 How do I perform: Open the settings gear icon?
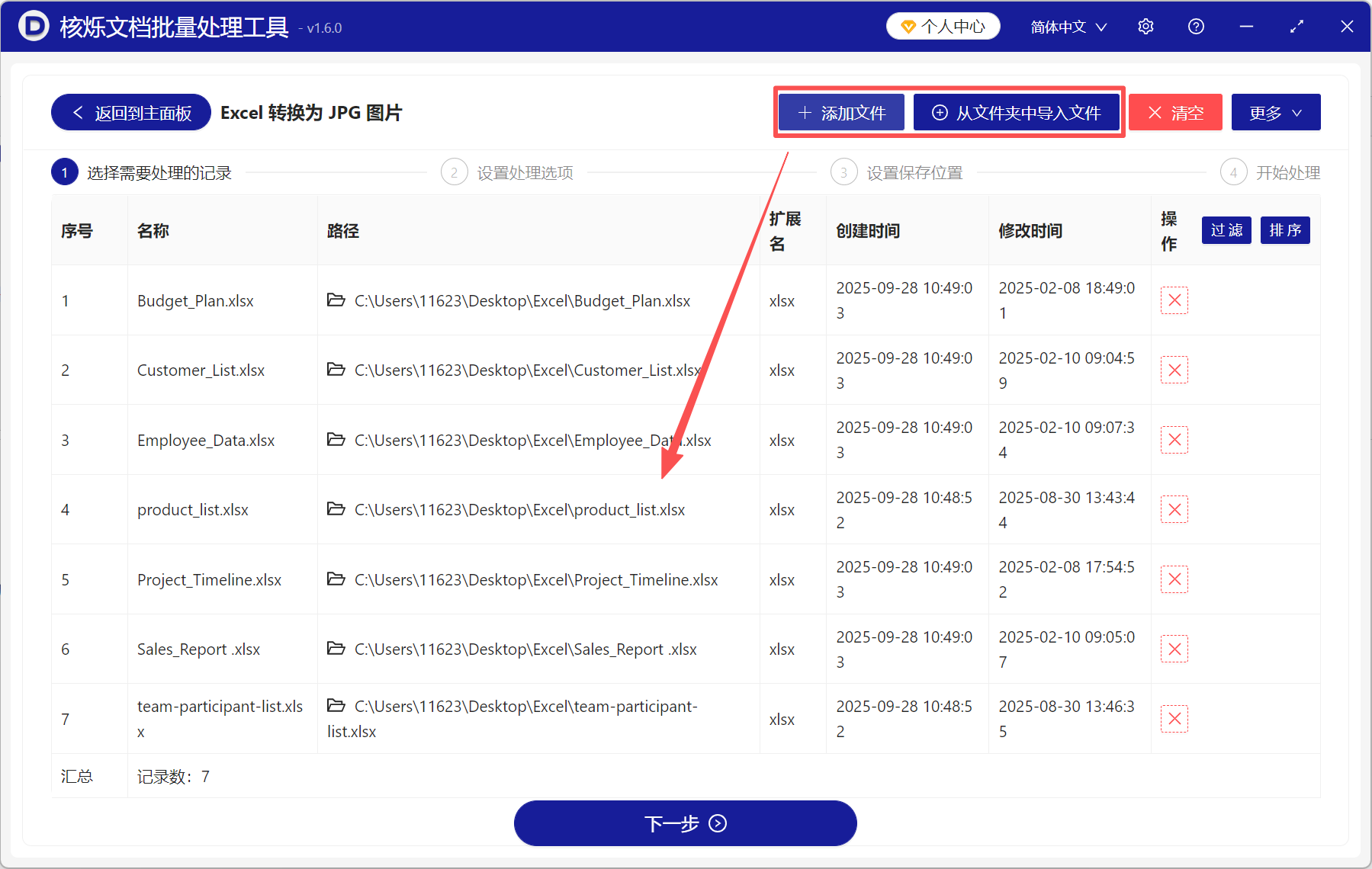(x=1145, y=26)
